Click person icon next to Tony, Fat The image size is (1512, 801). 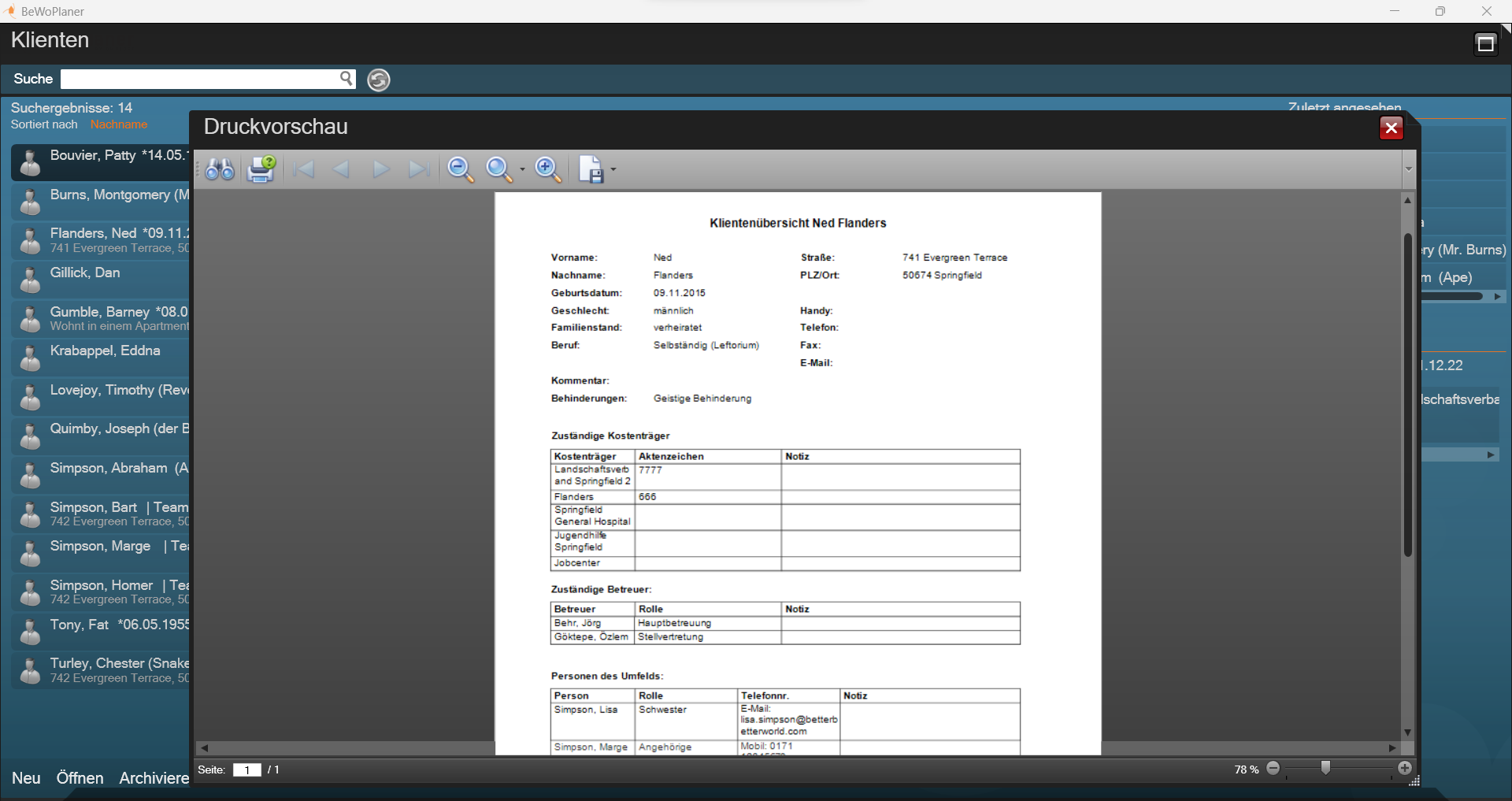click(x=30, y=632)
